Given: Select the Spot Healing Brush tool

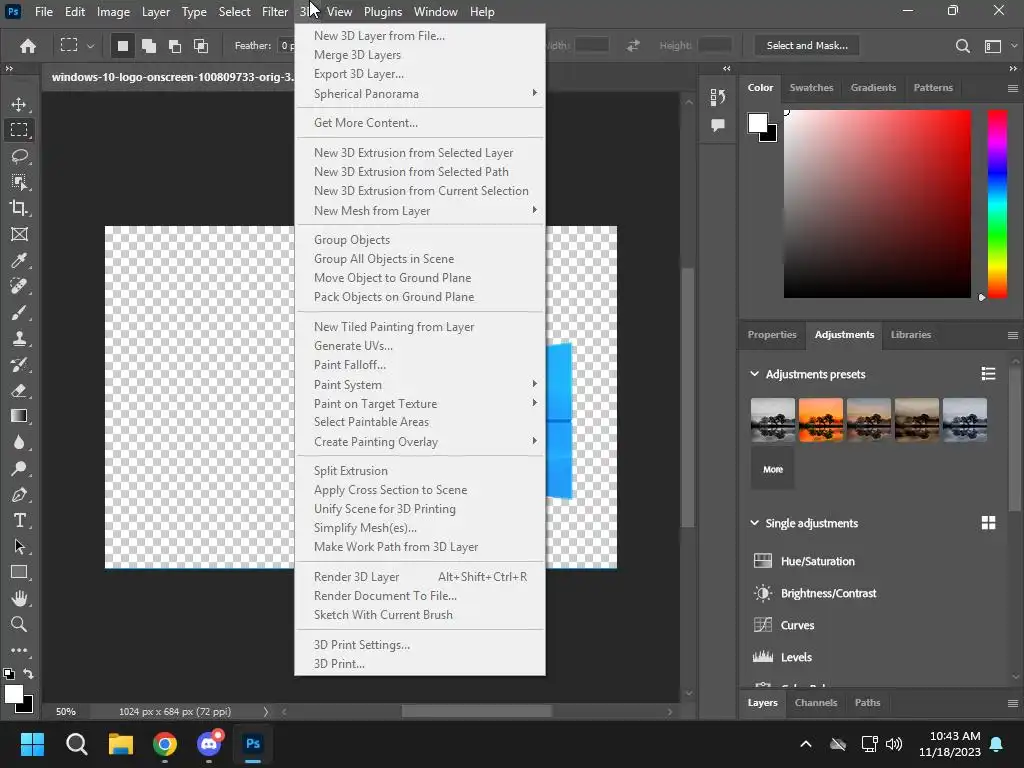Looking at the screenshot, I should [19, 287].
